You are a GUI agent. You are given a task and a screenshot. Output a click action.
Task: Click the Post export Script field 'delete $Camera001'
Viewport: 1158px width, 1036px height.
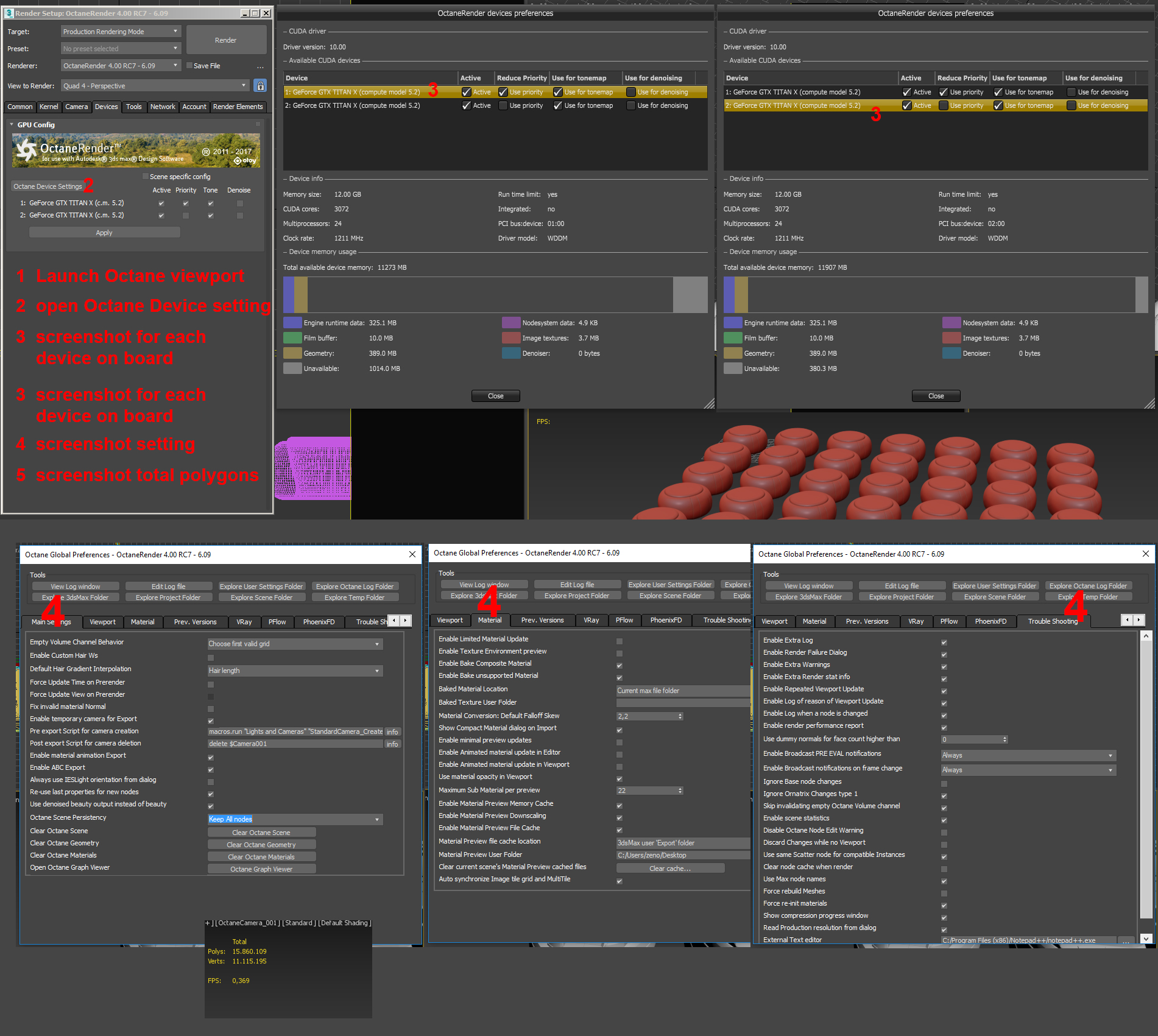[x=295, y=744]
